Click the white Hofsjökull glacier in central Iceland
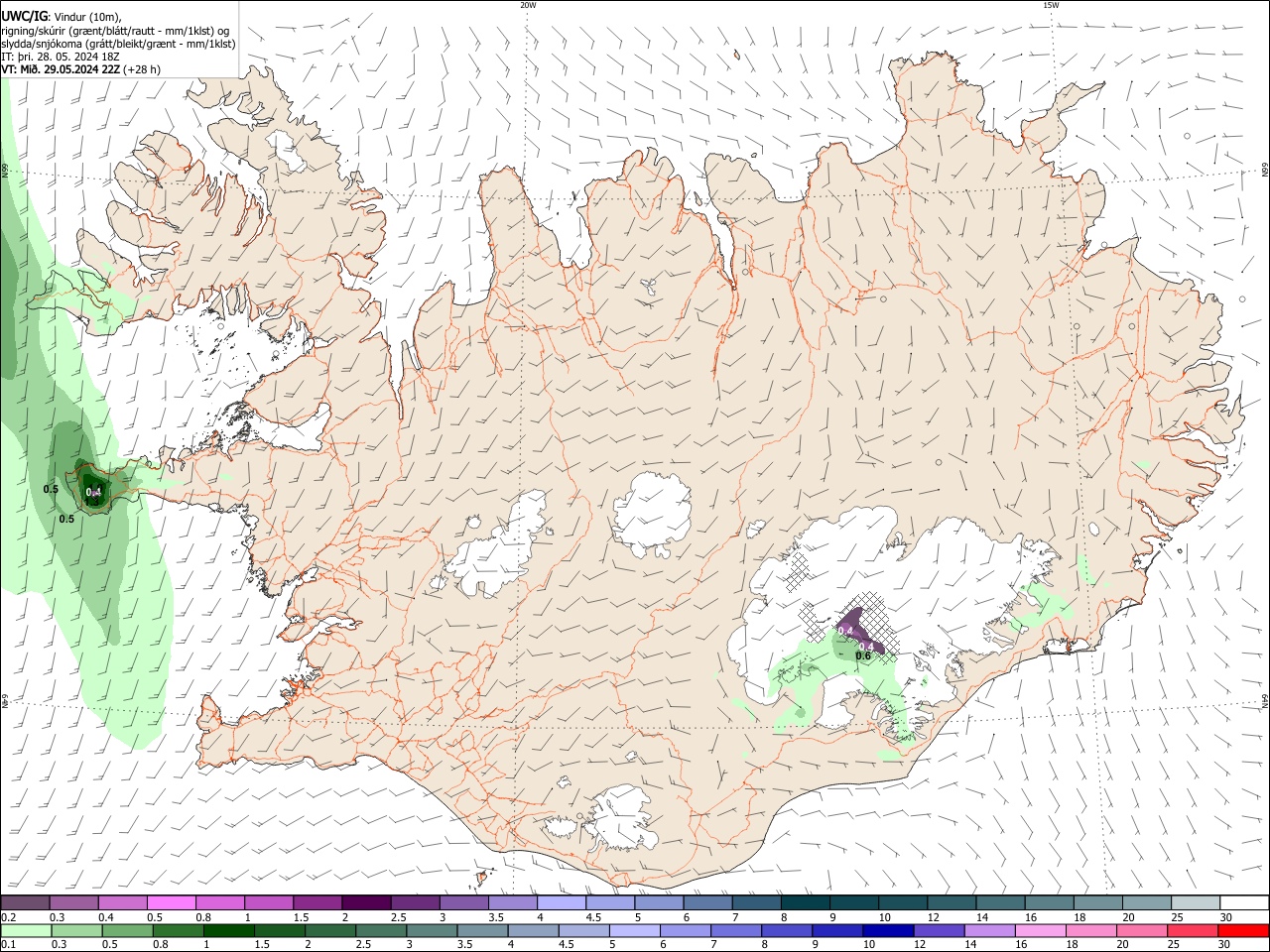Image resolution: width=1270 pixels, height=952 pixels. (x=652, y=513)
